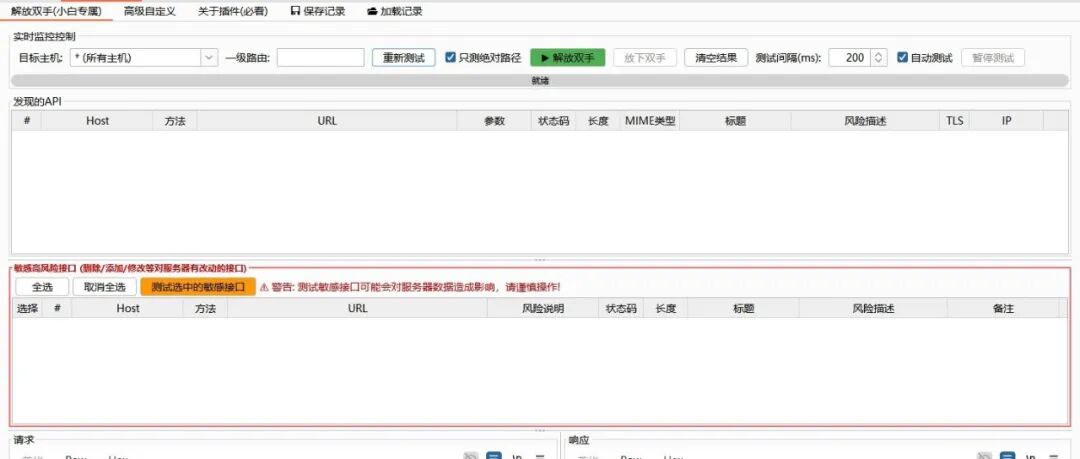Click the 就绪 progress bar

pos(540,81)
